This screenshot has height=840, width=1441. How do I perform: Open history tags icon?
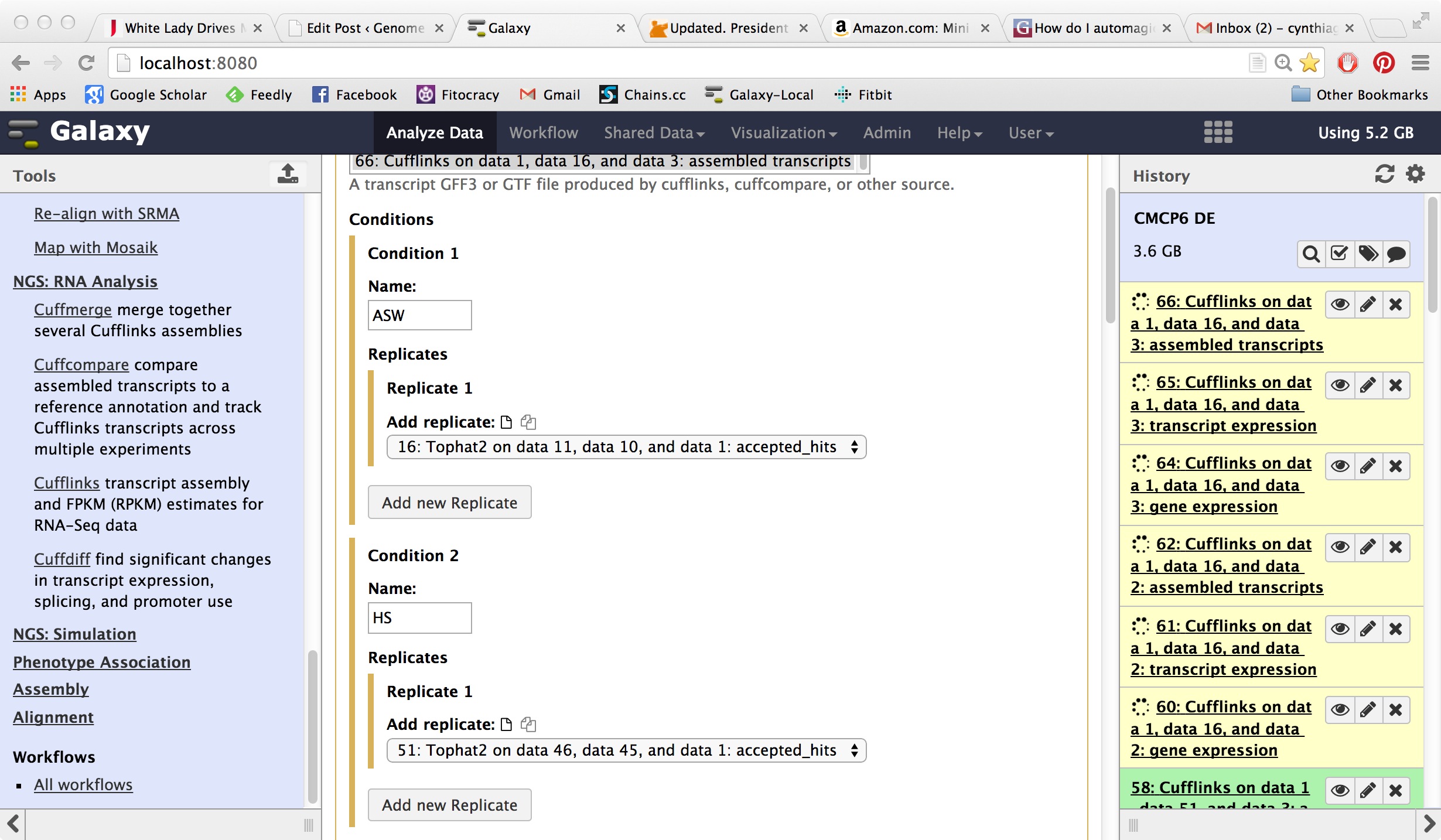[x=1368, y=254]
